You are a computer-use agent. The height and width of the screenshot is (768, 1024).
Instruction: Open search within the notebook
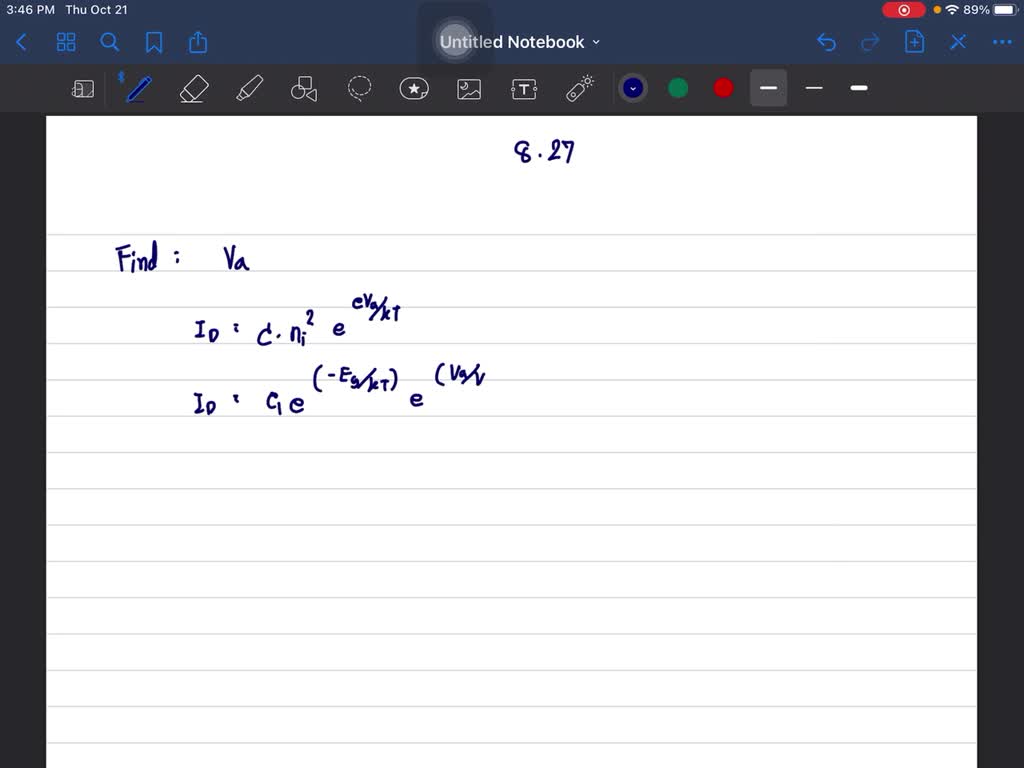pos(110,42)
